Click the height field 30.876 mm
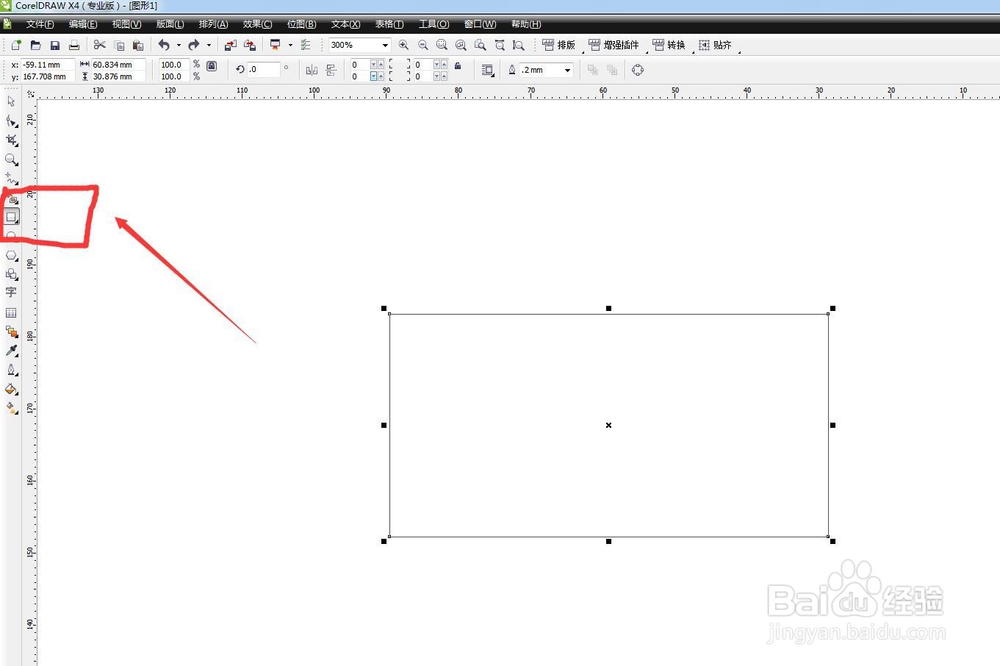 point(118,77)
